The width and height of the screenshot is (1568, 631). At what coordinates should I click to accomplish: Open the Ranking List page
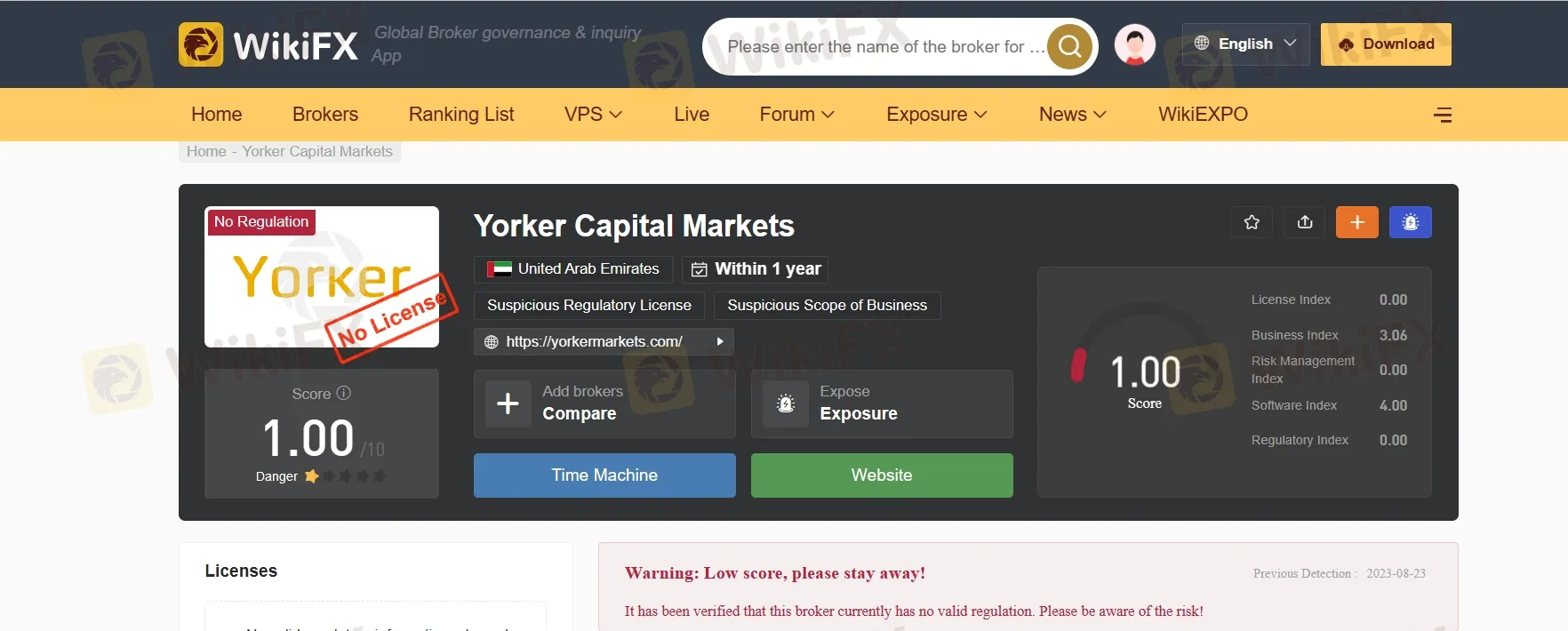461,115
